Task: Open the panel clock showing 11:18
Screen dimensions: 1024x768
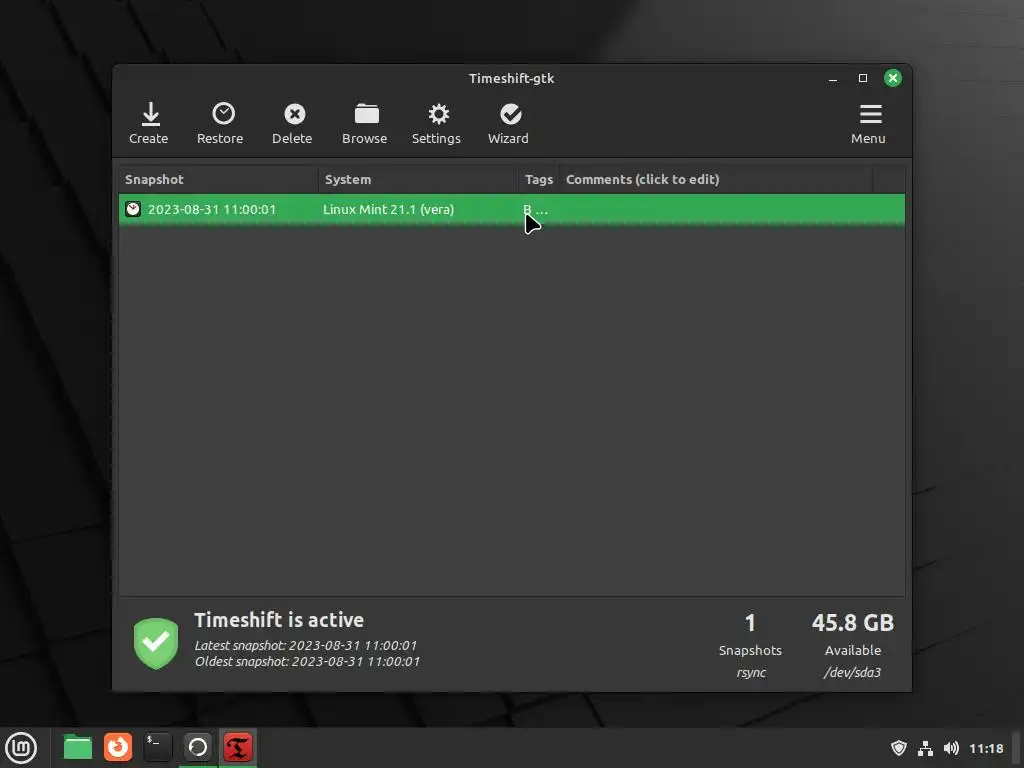Action: click(x=986, y=748)
